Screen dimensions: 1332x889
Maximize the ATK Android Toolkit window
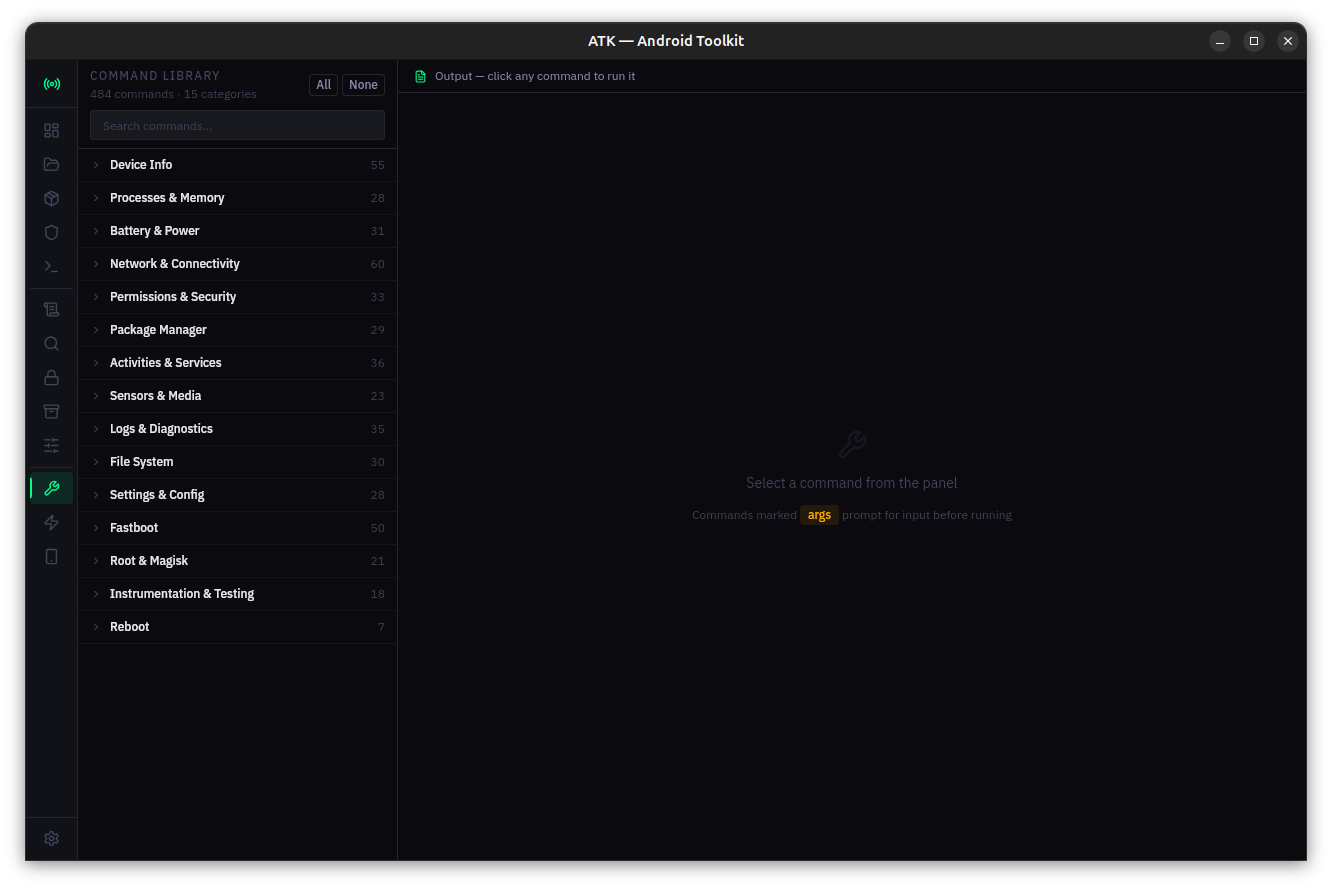pos(1254,41)
